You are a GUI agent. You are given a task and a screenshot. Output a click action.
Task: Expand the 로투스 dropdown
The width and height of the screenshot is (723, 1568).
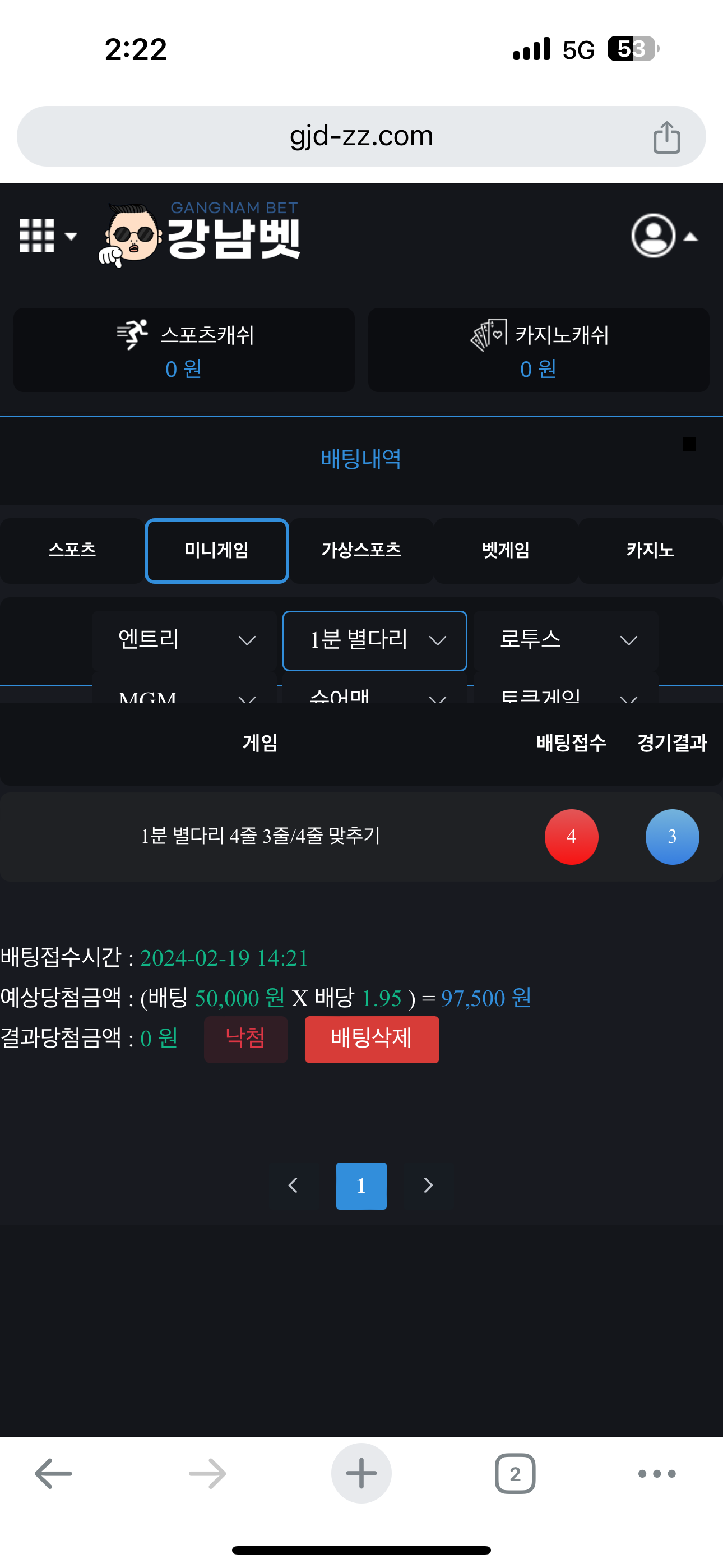point(566,640)
